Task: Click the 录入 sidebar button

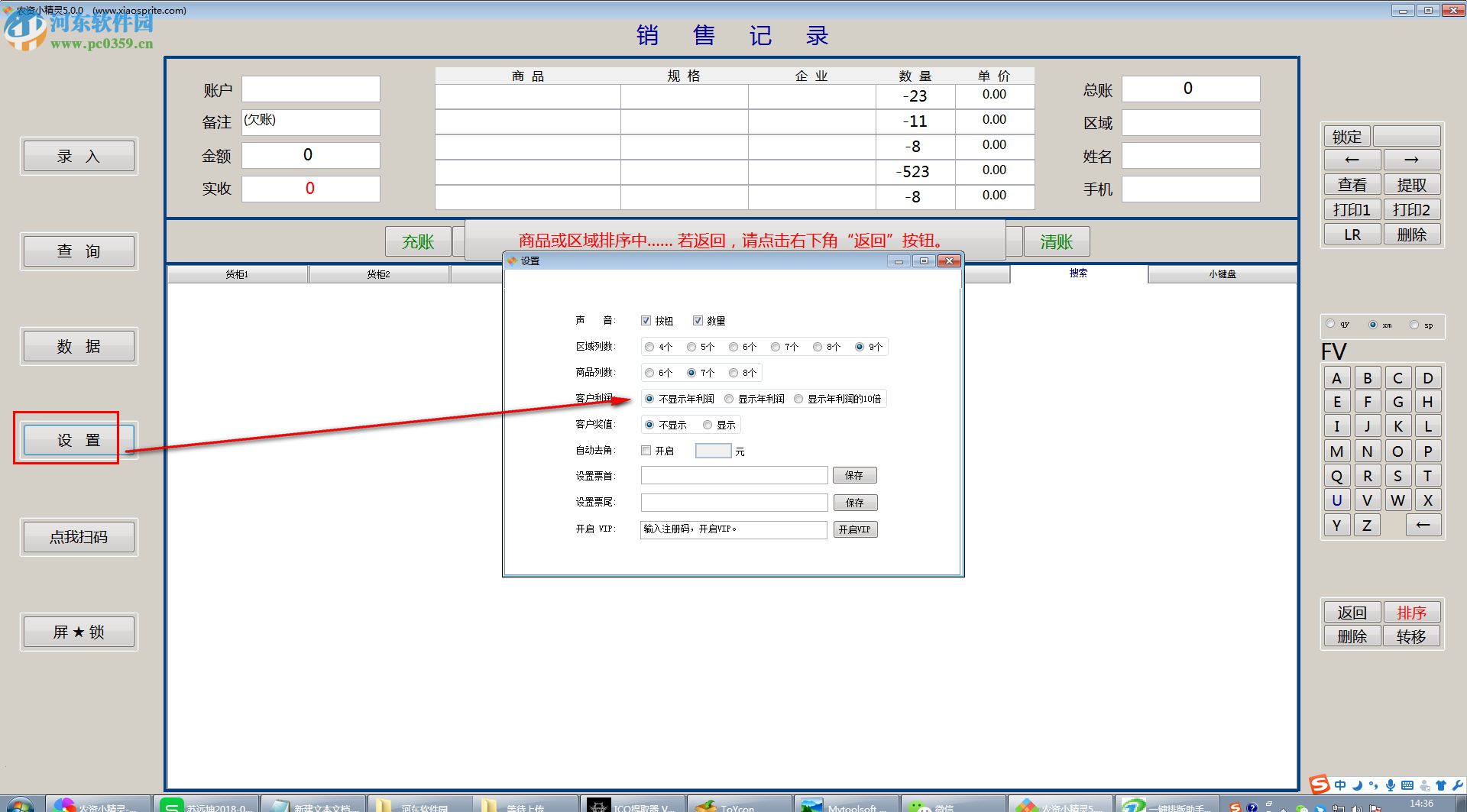Action: point(79,157)
